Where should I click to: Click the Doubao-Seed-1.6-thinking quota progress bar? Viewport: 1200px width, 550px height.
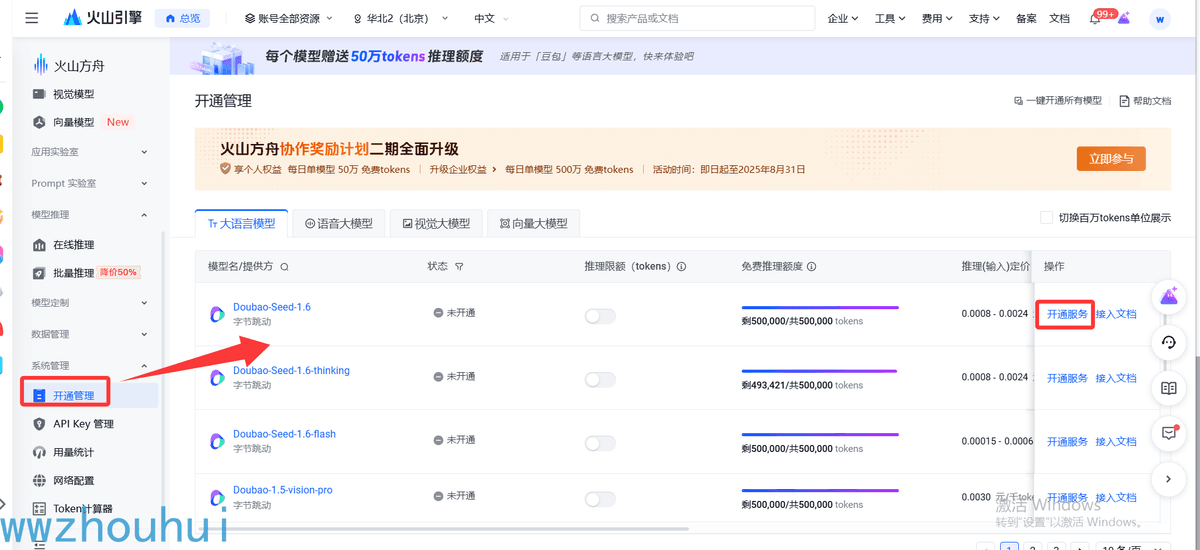coord(820,371)
